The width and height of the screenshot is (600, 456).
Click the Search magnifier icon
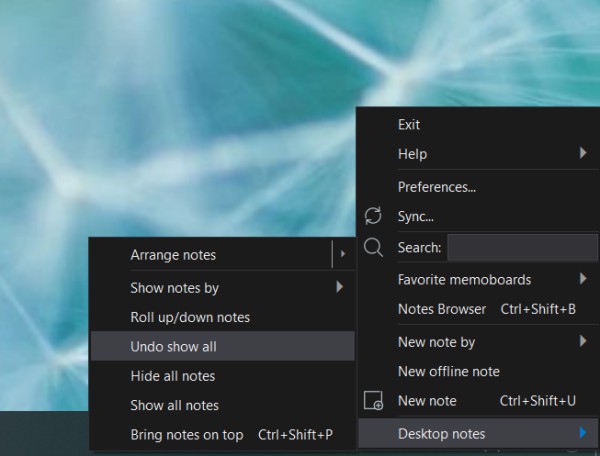click(x=373, y=247)
